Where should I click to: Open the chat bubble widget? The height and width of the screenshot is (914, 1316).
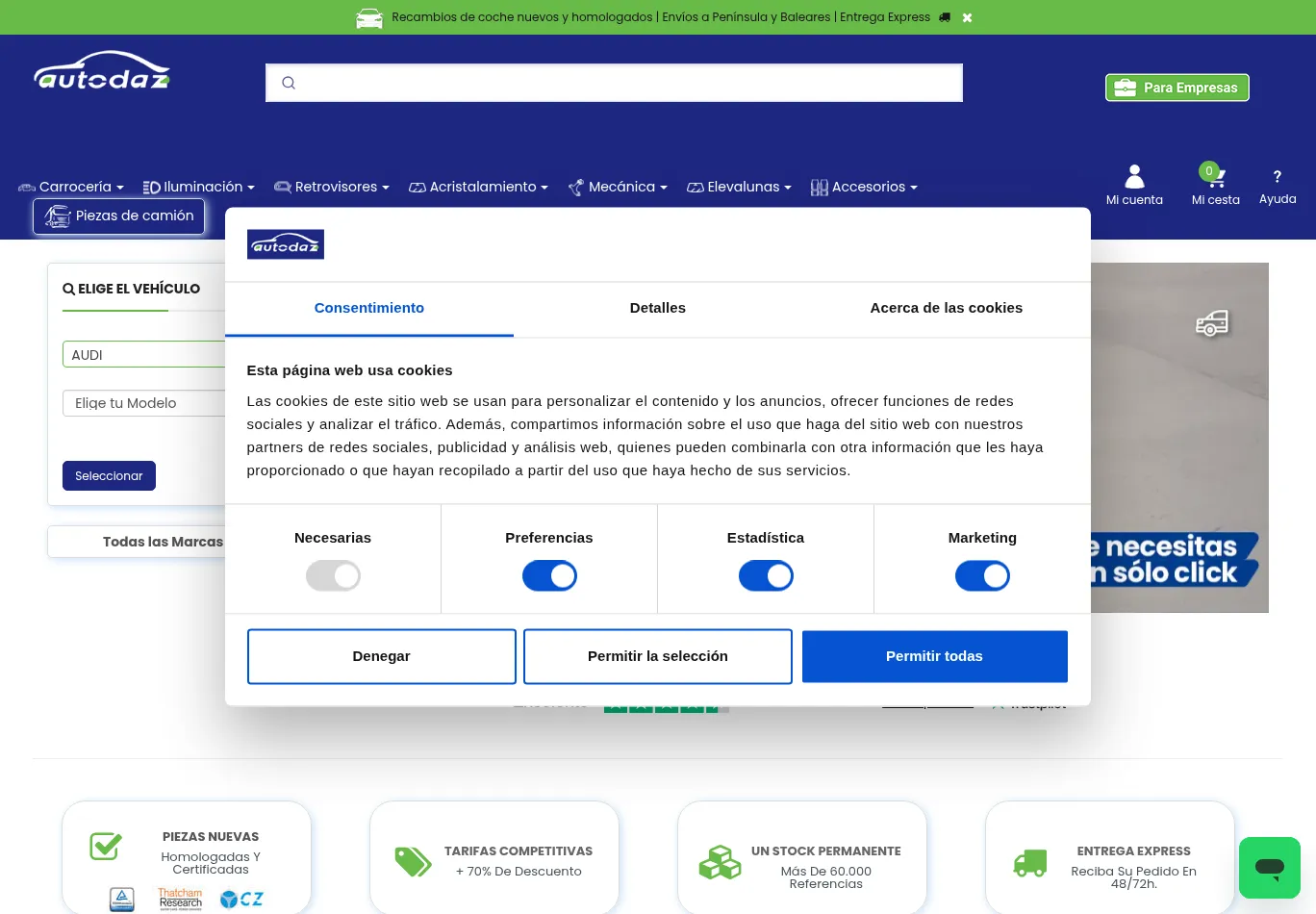1269,868
